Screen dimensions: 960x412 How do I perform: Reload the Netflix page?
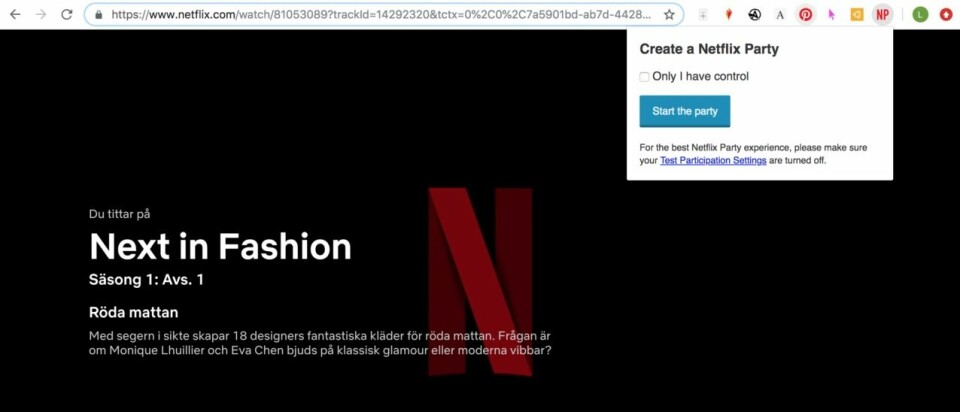pyautogui.click(x=67, y=15)
